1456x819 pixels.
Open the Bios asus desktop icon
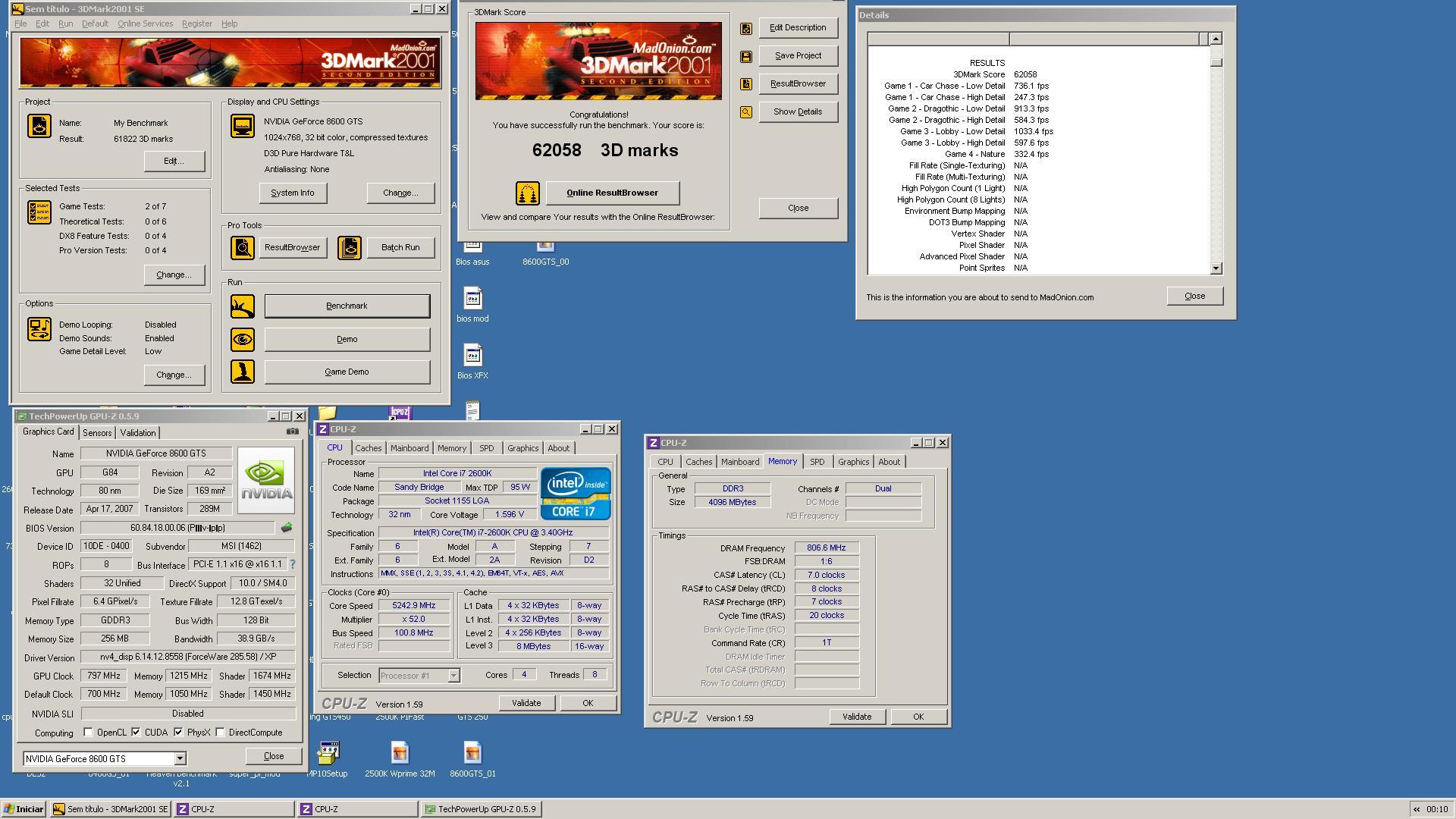click(472, 253)
